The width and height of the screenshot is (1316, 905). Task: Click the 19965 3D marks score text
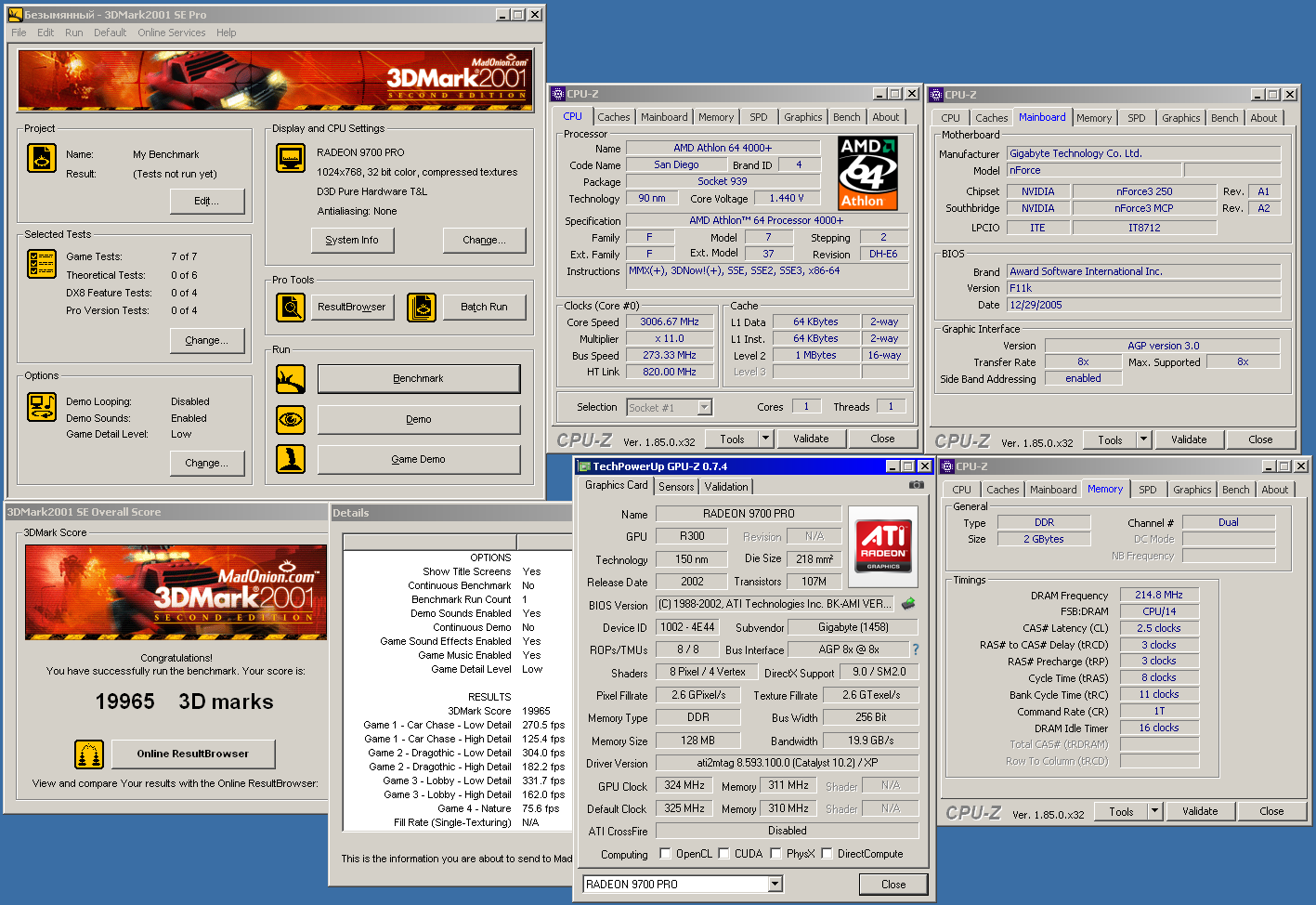pyautogui.click(x=184, y=702)
